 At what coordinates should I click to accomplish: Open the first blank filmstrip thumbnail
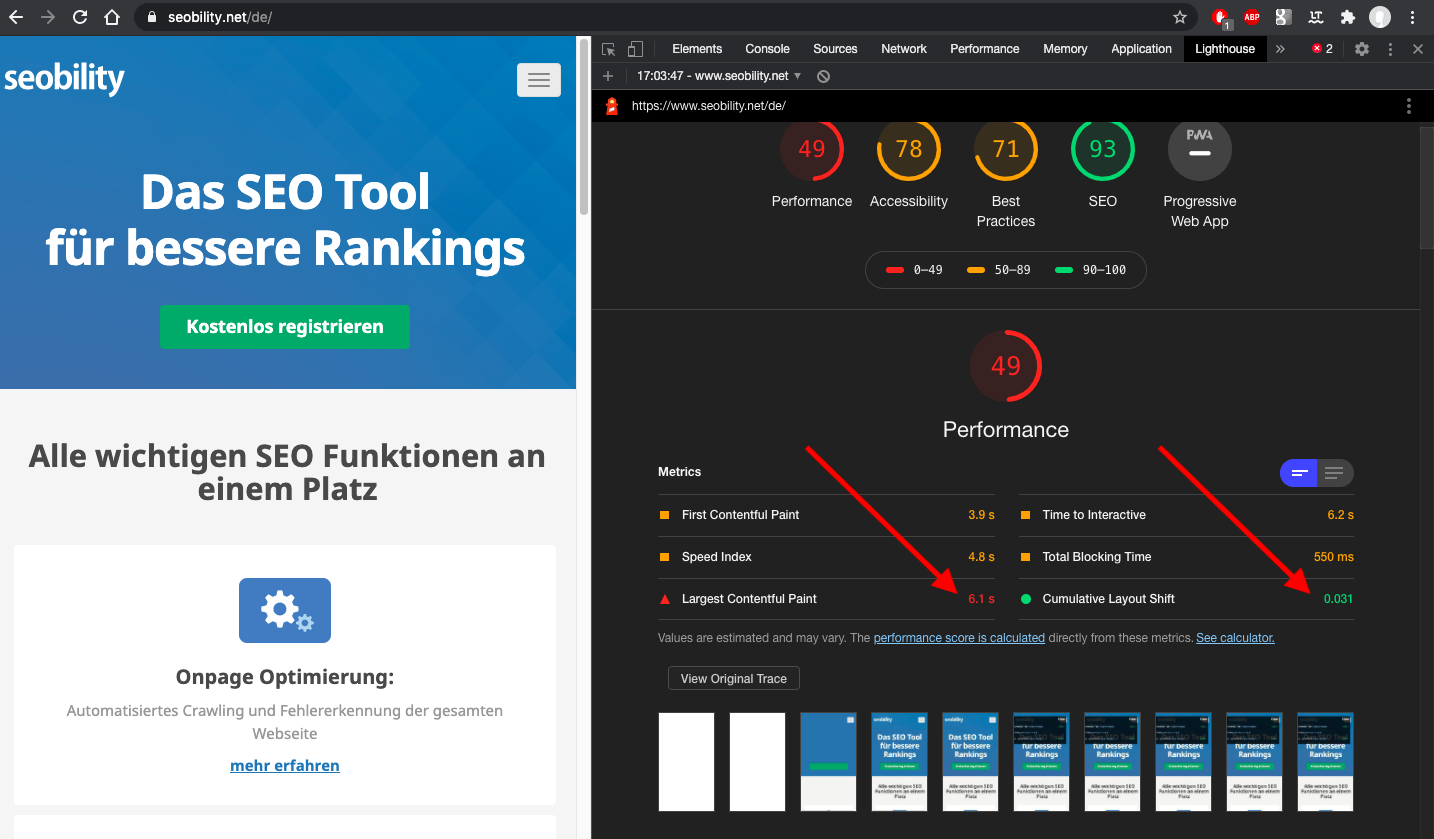(x=686, y=762)
